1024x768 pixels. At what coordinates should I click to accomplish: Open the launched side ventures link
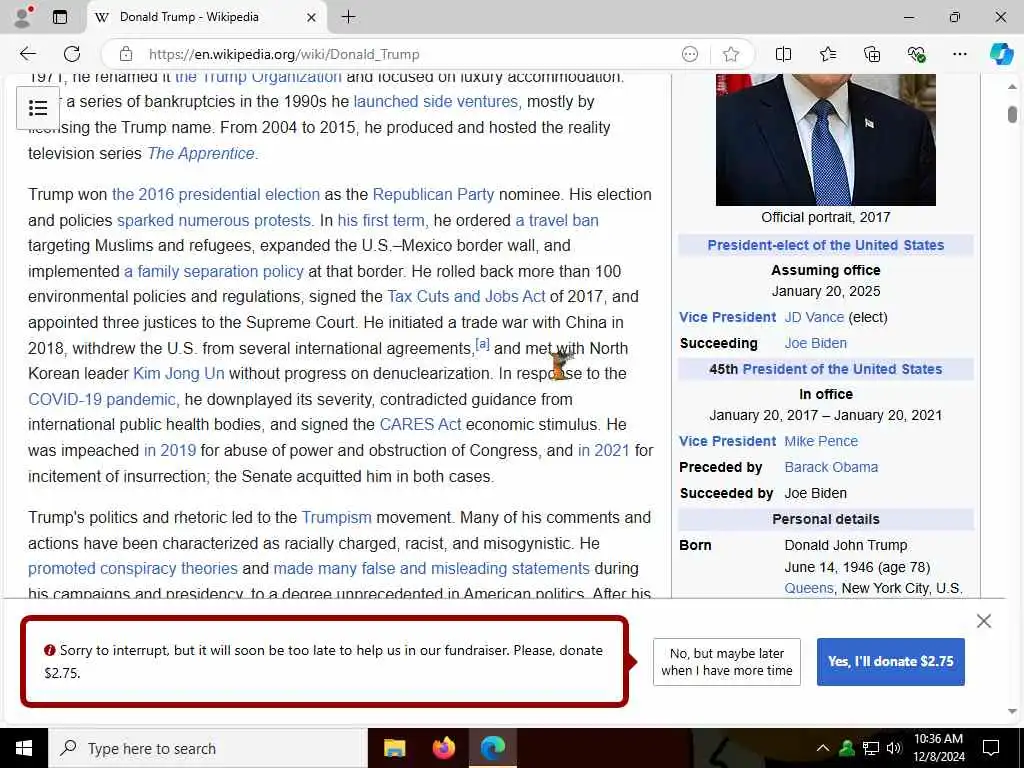[436, 102]
